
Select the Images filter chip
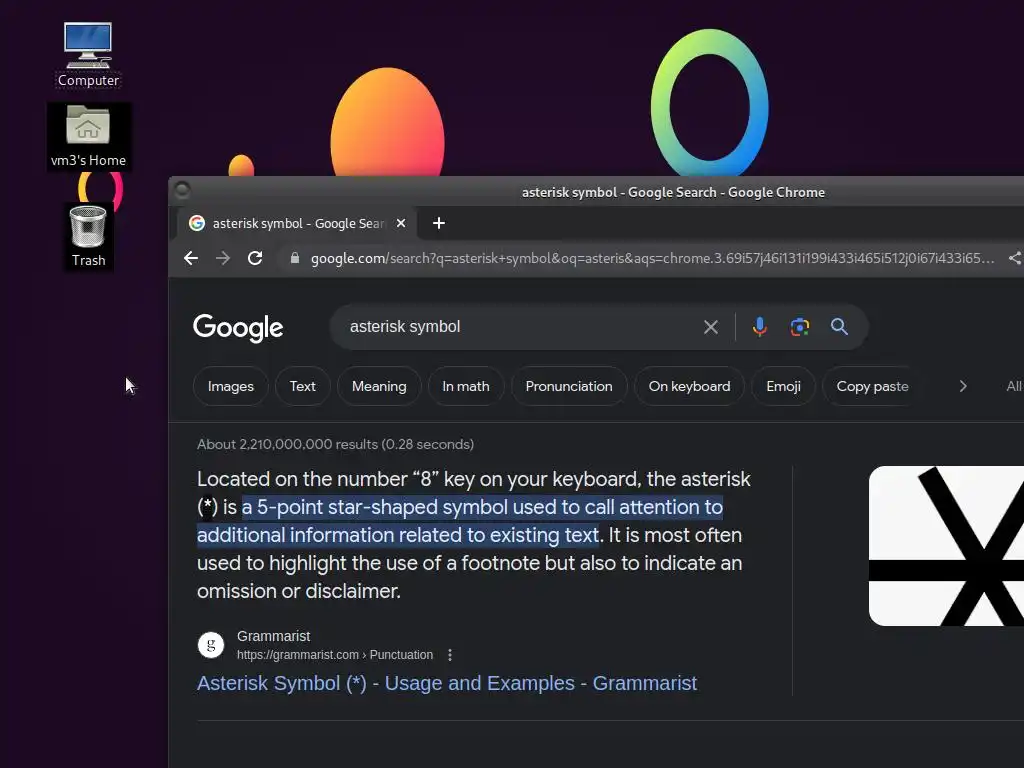tap(231, 386)
